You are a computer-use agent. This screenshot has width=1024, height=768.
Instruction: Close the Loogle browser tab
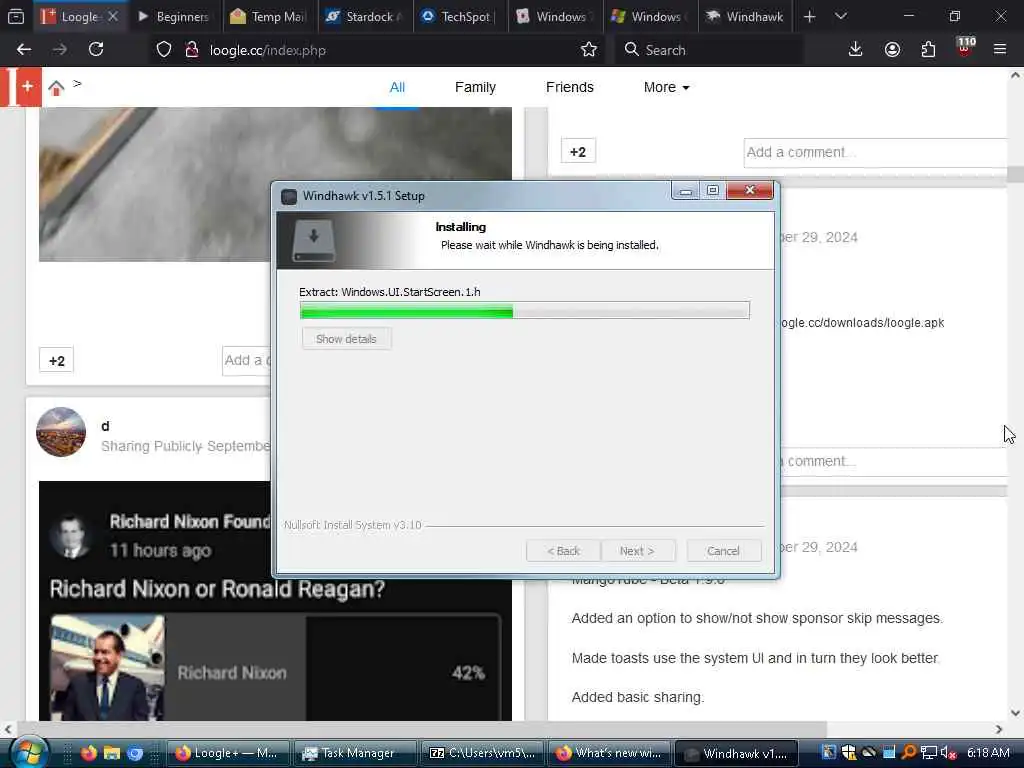[113, 16]
